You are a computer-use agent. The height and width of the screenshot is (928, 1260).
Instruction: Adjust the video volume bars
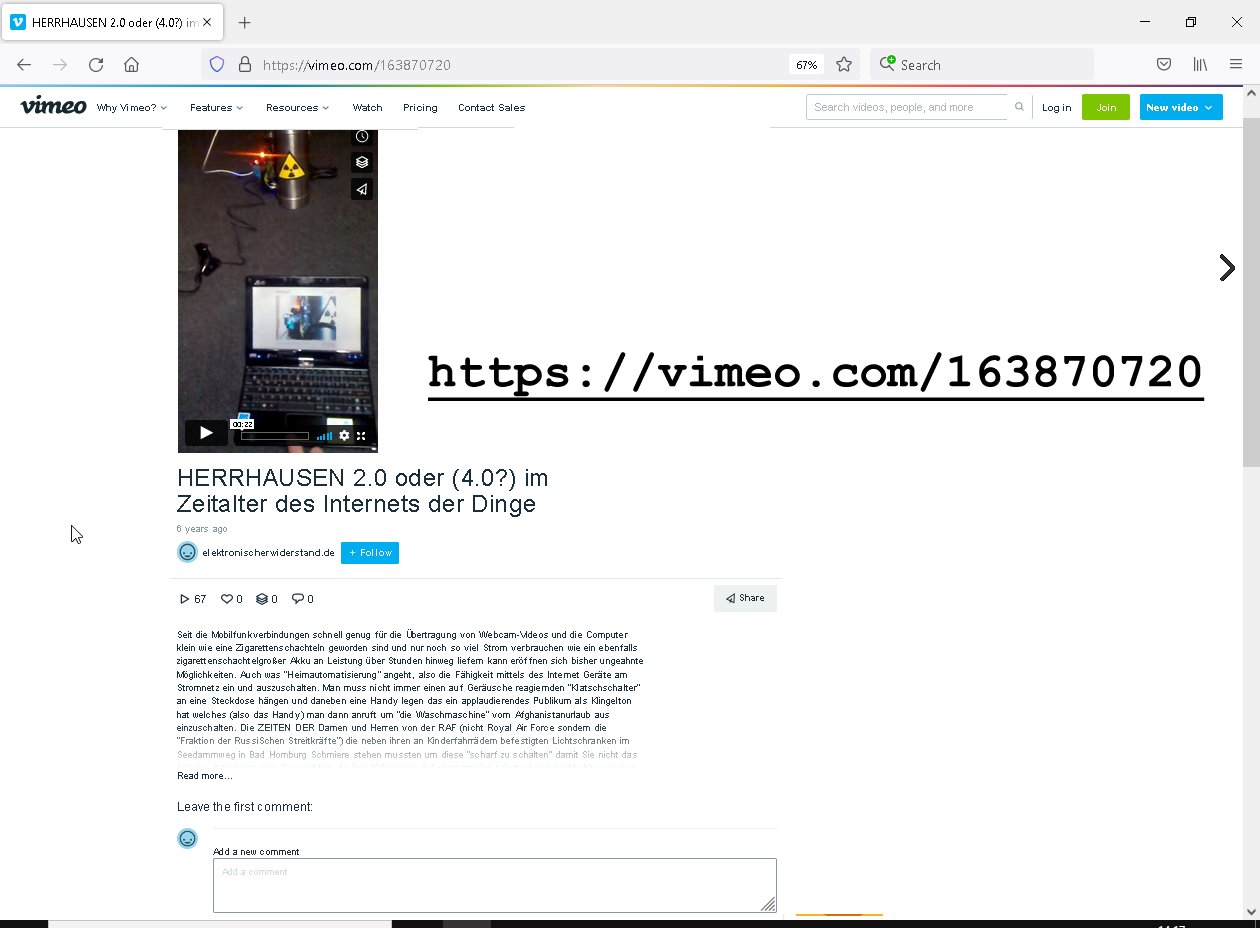(x=324, y=436)
